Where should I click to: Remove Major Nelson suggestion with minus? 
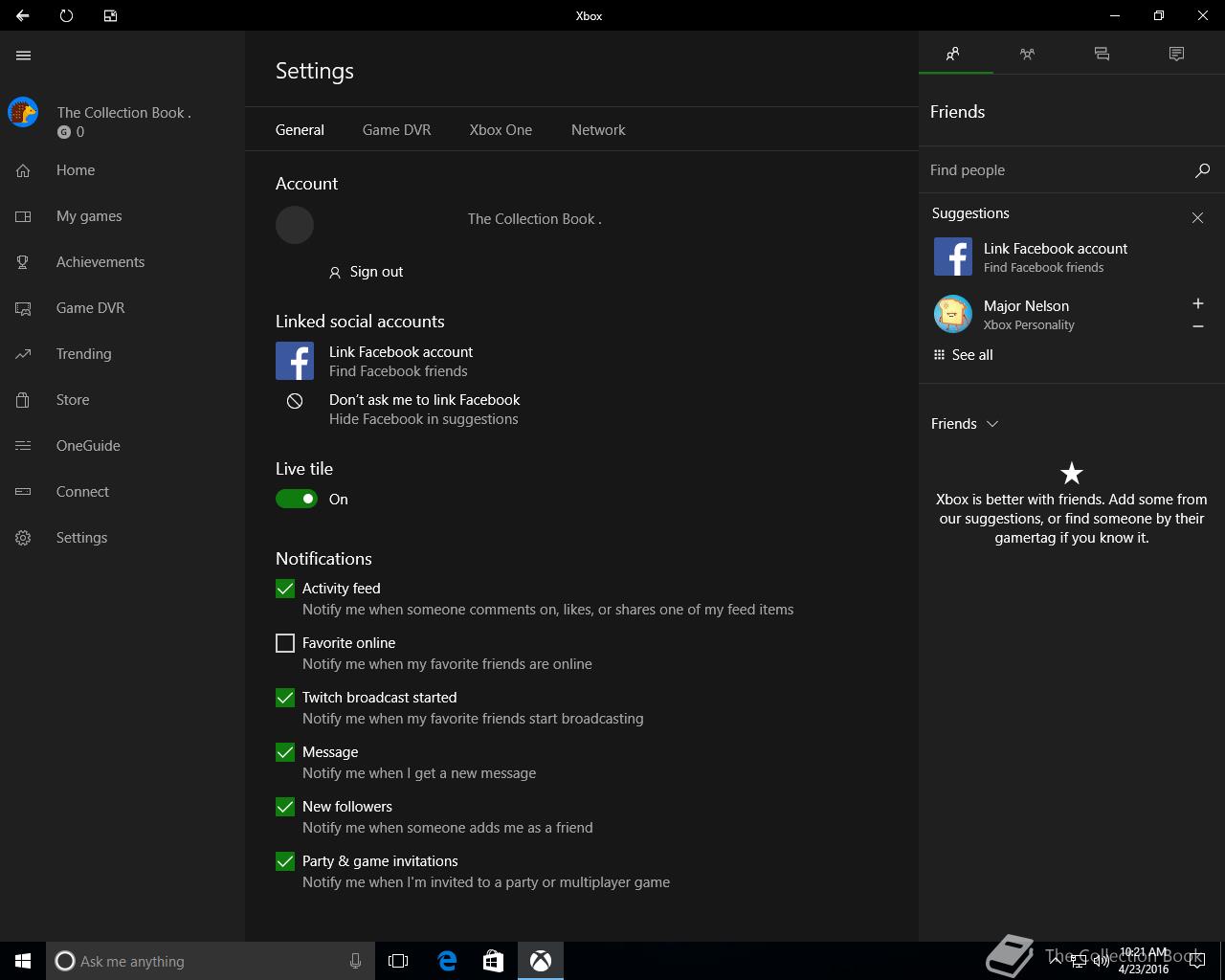[x=1197, y=326]
